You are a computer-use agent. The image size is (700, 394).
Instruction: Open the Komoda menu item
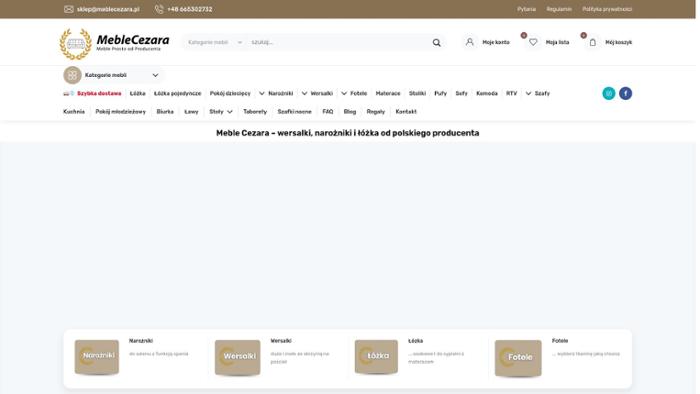click(487, 93)
